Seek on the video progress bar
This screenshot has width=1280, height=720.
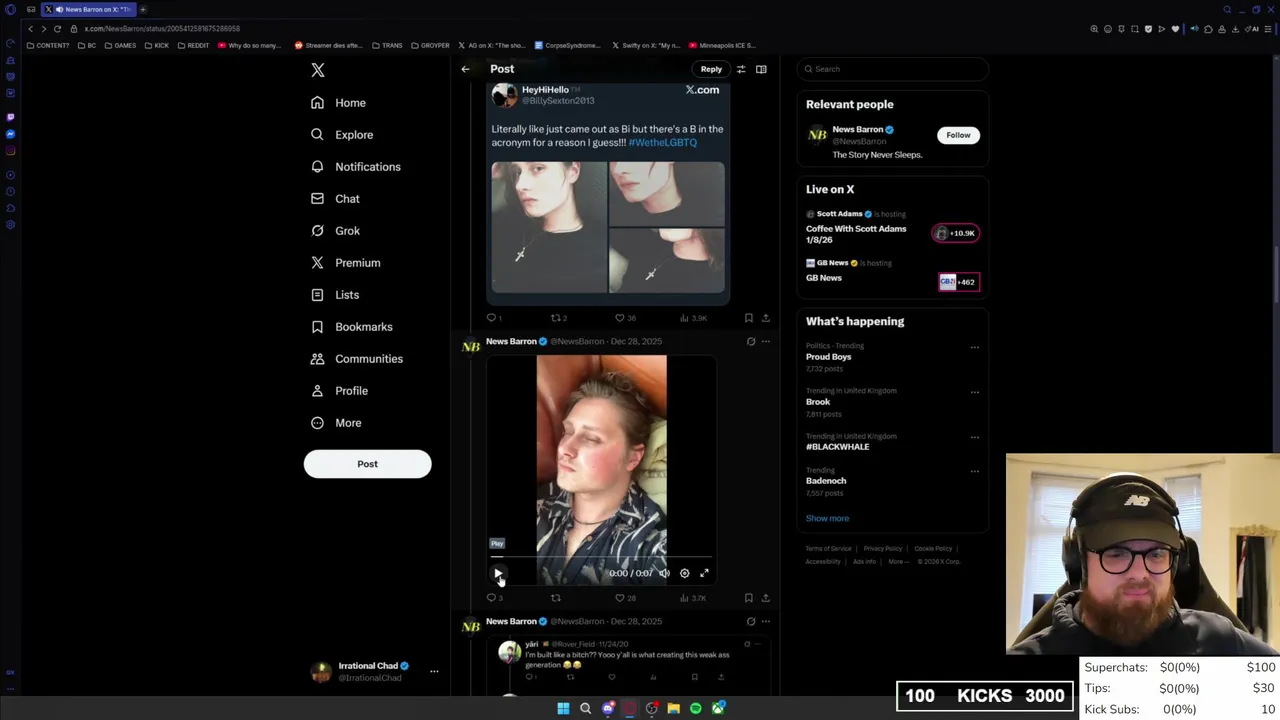pos(601,557)
